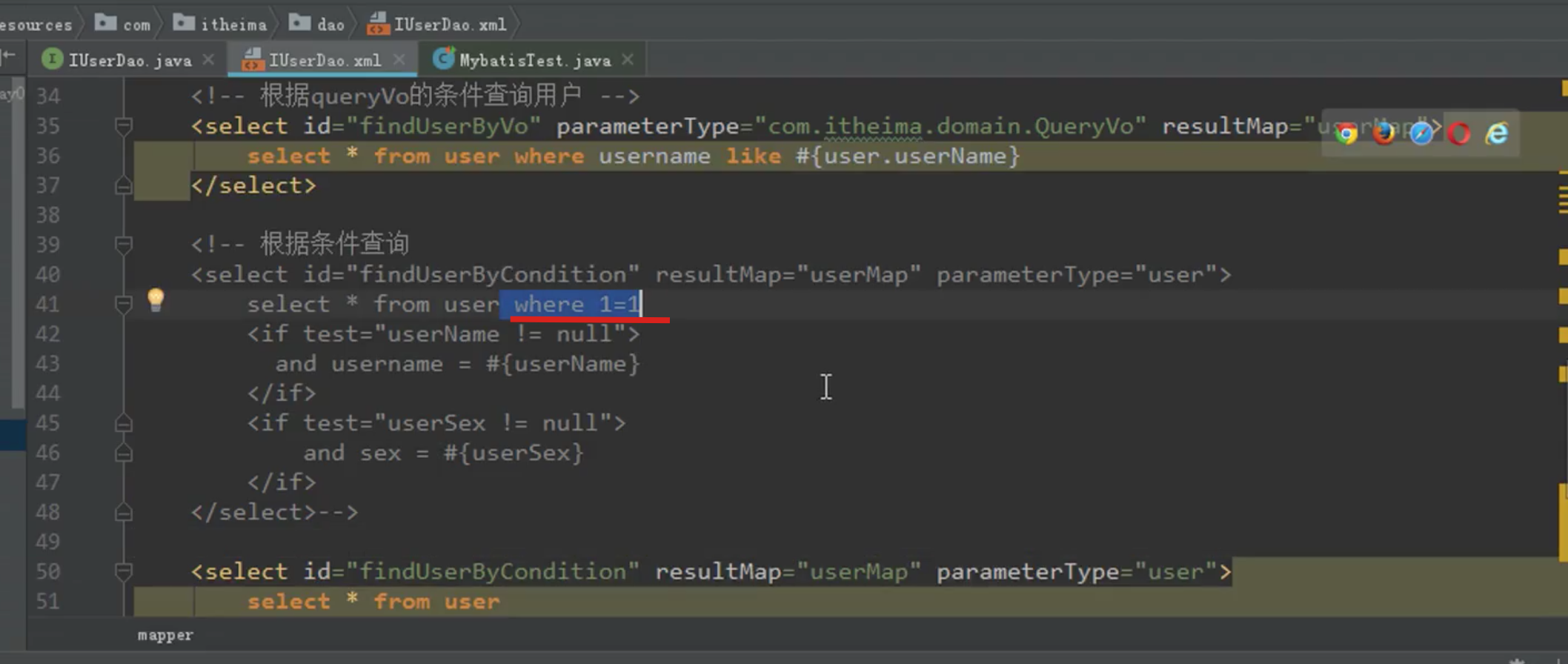Click line number 44 in gutter

(x=48, y=393)
